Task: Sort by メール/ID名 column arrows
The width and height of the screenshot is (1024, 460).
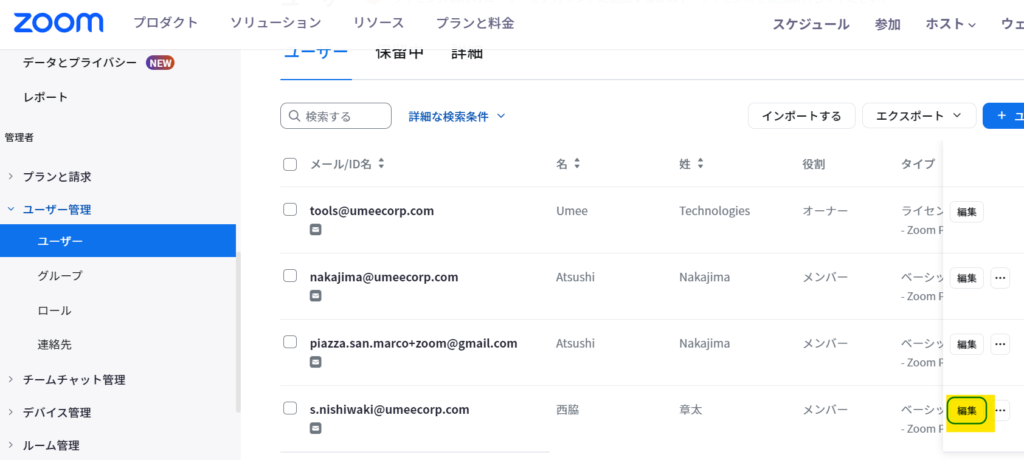Action: click(381, 164)
